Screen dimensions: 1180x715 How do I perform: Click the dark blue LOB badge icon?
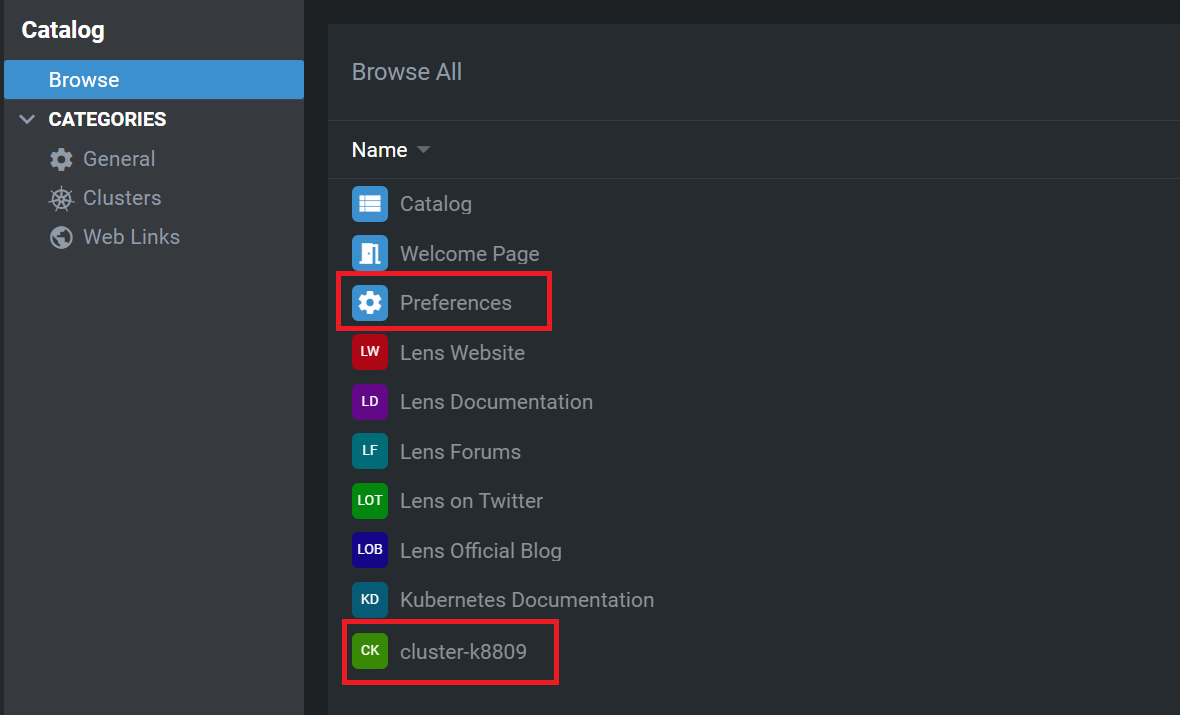pos(370,550)
